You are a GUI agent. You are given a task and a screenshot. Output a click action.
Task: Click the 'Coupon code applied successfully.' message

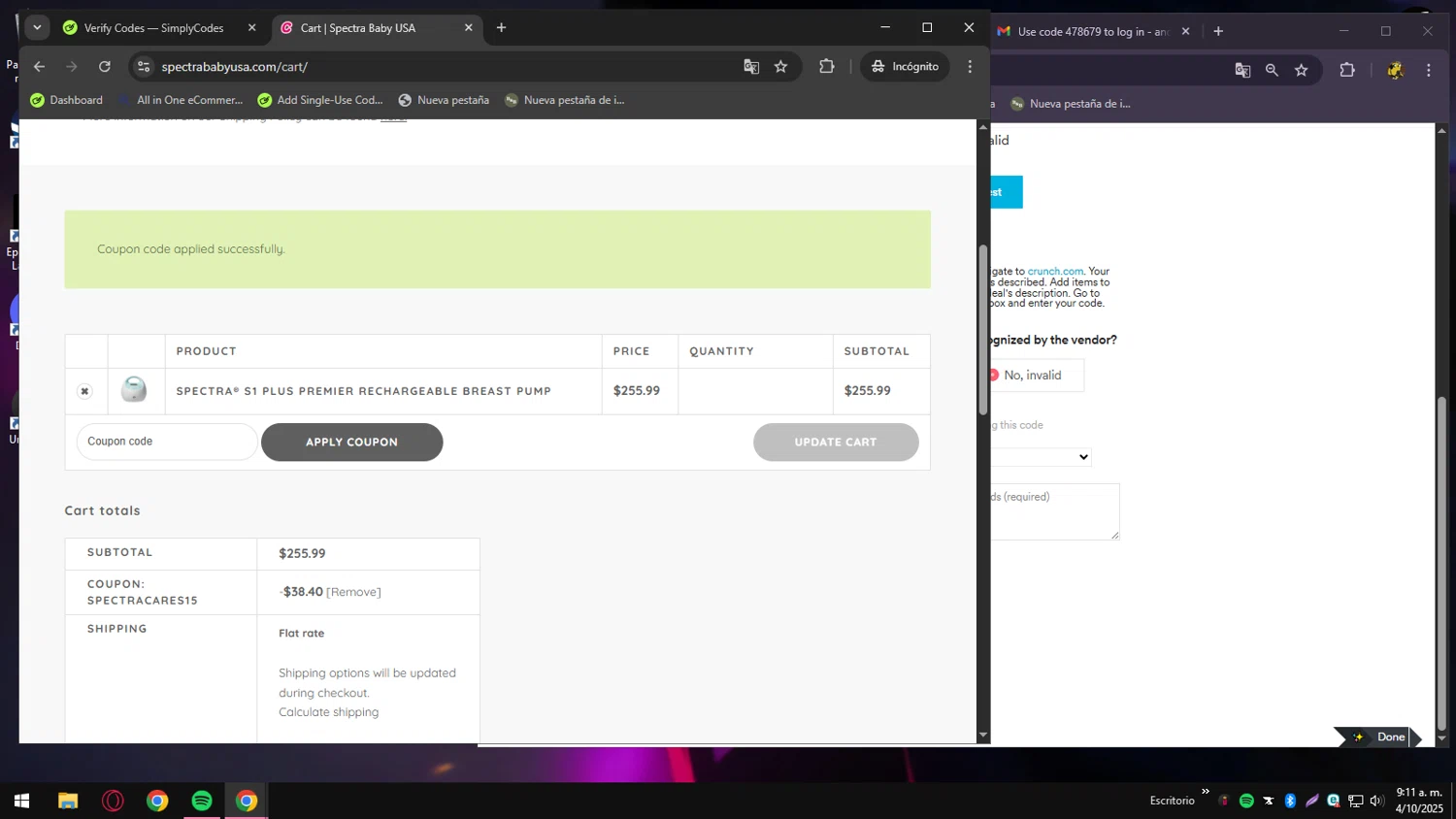[x=191, y=249]
